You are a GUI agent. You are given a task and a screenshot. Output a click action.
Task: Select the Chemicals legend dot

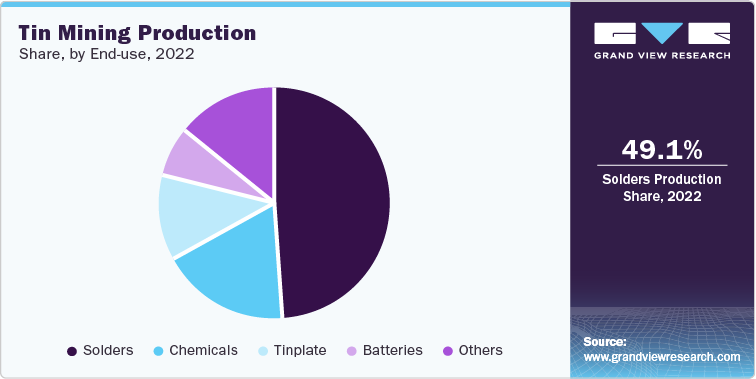[158, 351]
